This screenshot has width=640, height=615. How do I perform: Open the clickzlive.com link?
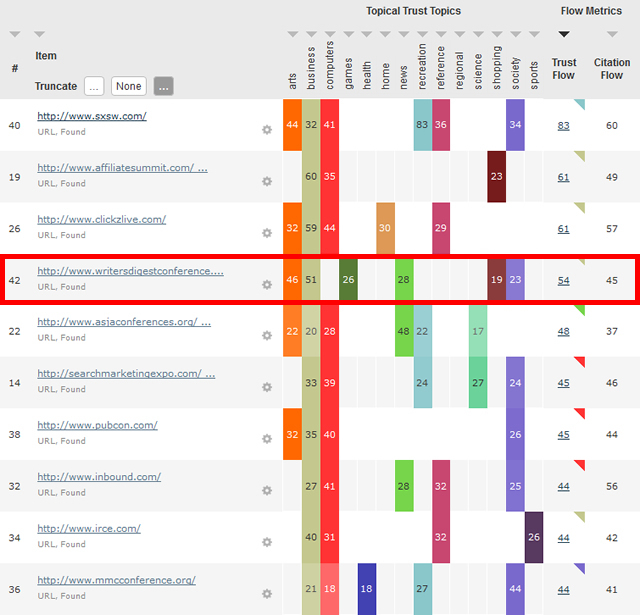point(102,219)
